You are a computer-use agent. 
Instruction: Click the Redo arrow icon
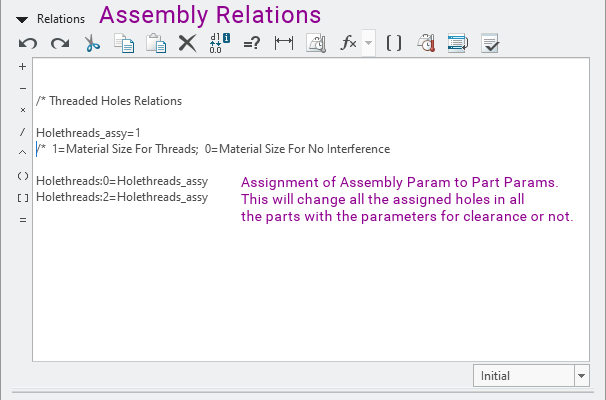point(60,43)
